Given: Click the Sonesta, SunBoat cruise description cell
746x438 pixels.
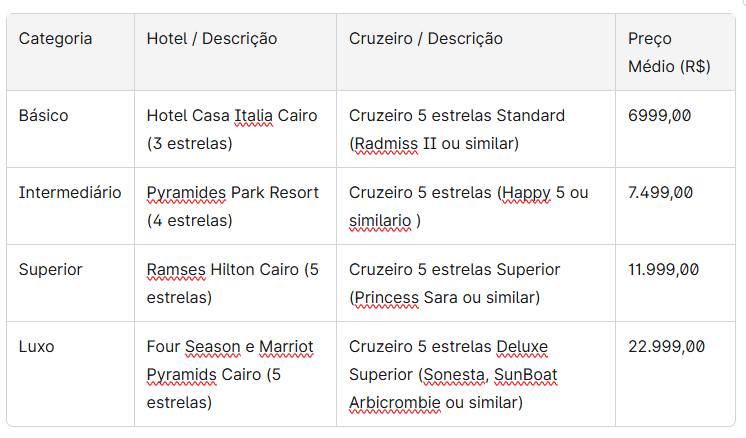Looking at the screenshot, I should (x=453, y=375).
